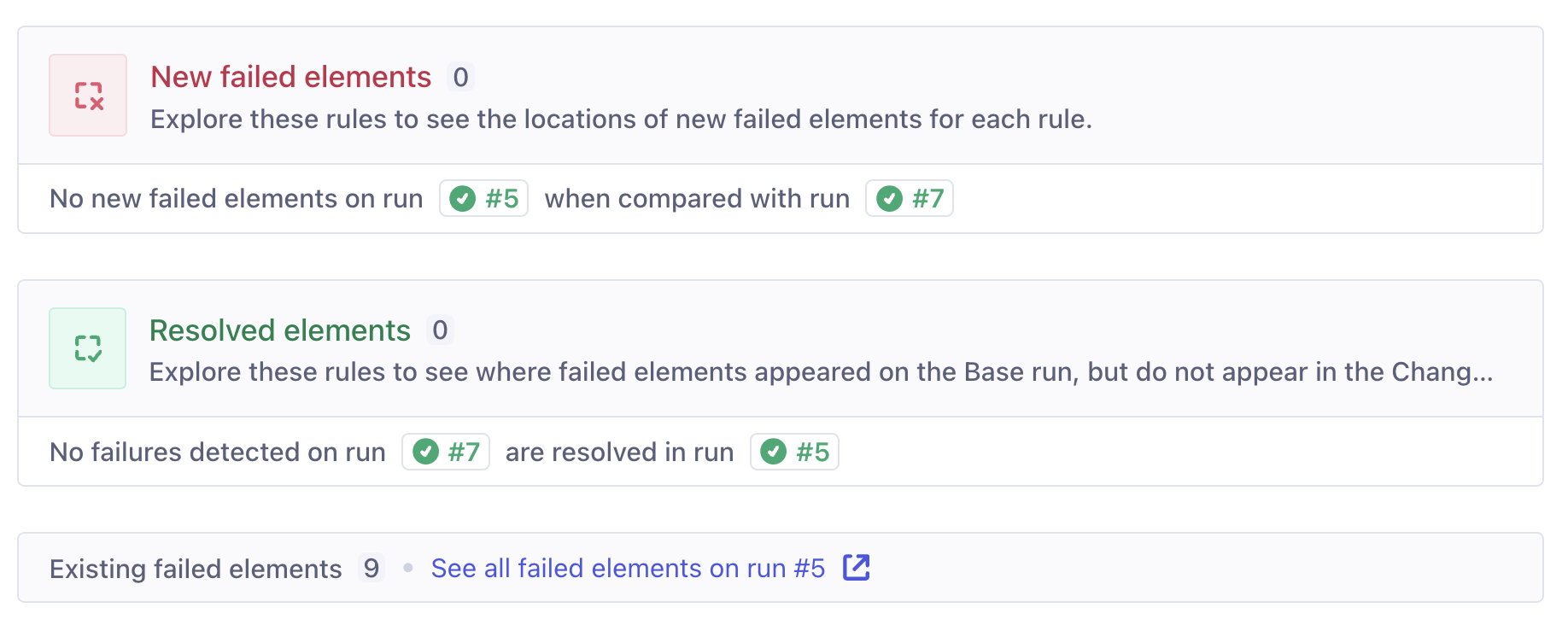Image resolution: width=1568 pixels, height=625 pixels.
Task: Click the checkmark in run #5 under Resolved elements
Action: (x=773, y=452)
